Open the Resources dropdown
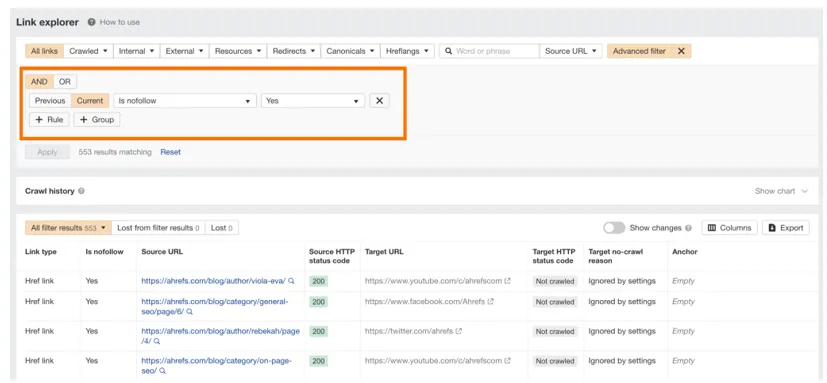This screenshot has width=827, height=383. click(238, 51)
